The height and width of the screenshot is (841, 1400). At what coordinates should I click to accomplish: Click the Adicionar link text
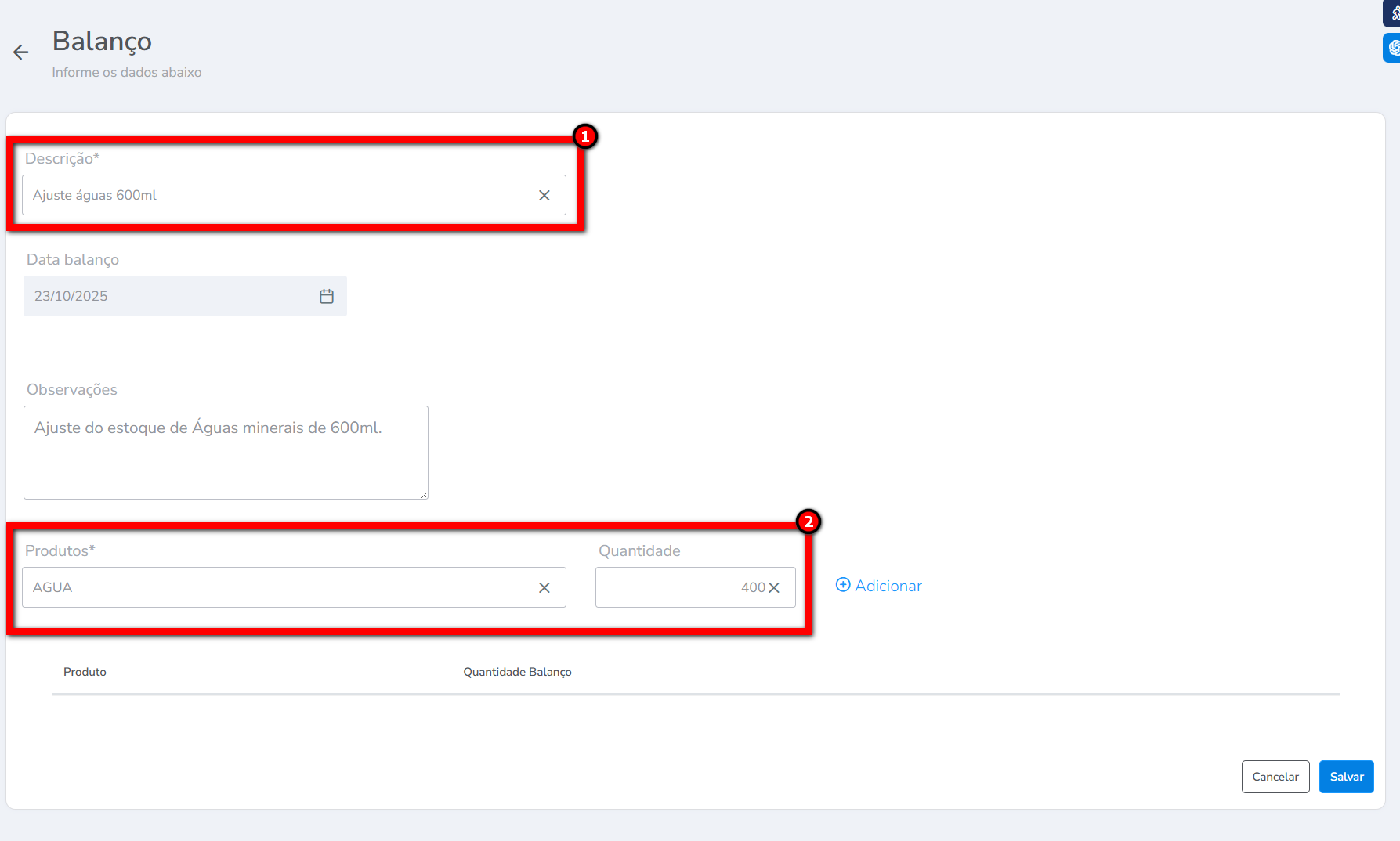click(x=888, y=587)
